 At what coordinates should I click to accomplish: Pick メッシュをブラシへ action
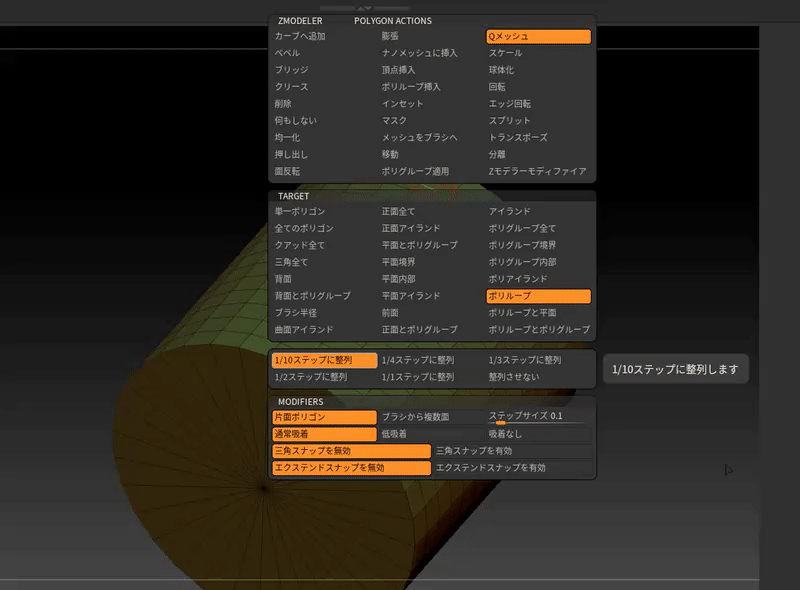tap(419, 137)
